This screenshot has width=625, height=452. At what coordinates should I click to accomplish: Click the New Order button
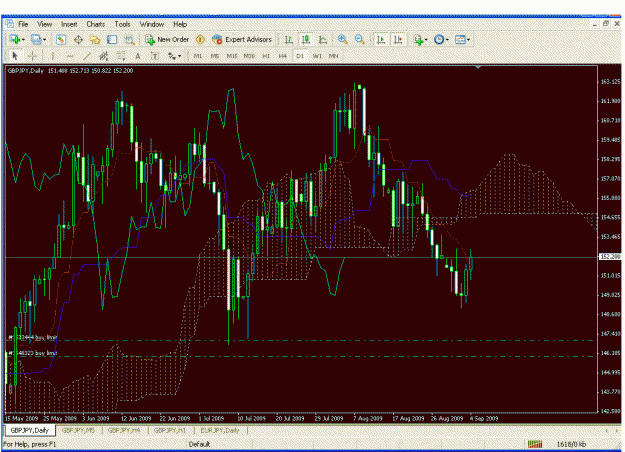pyautogui.click(x=167, y=39)
